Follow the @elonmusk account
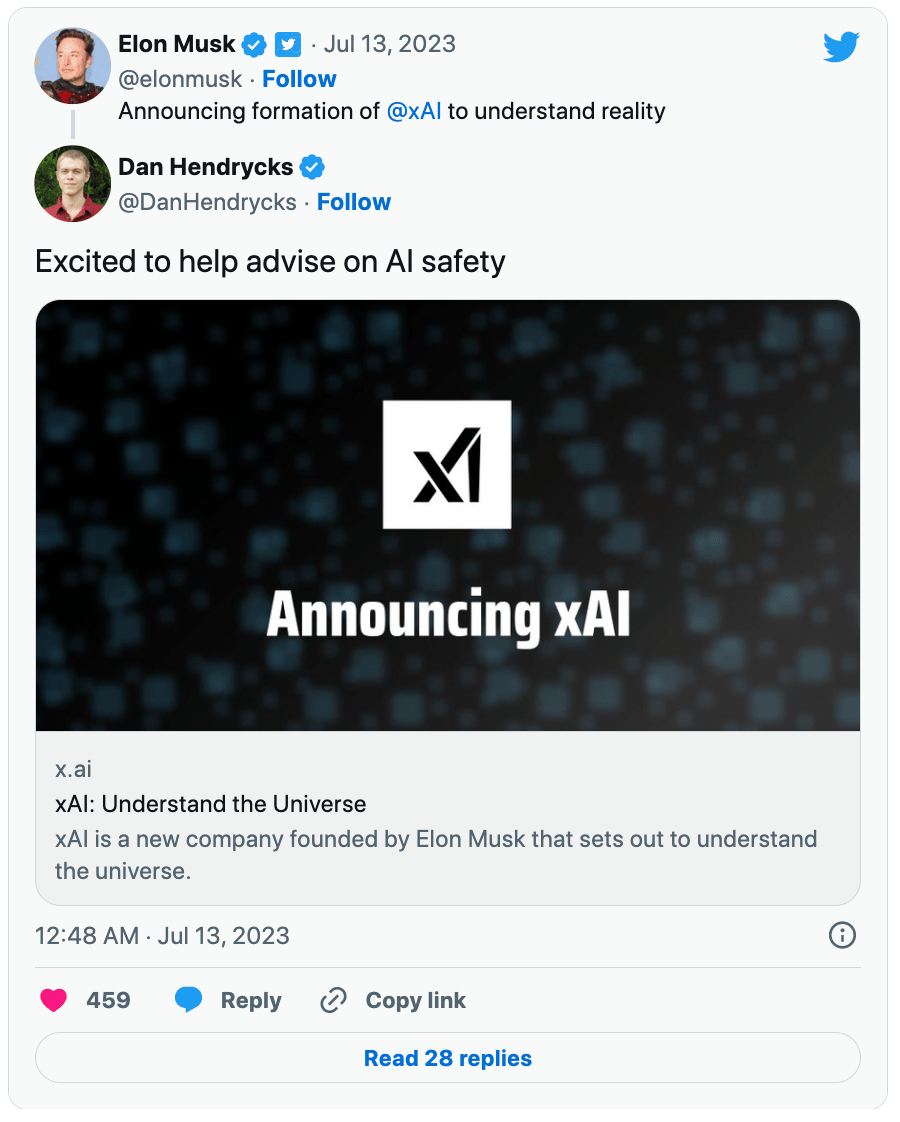This screenshot has width=900, height=1122. pos(299,79)
